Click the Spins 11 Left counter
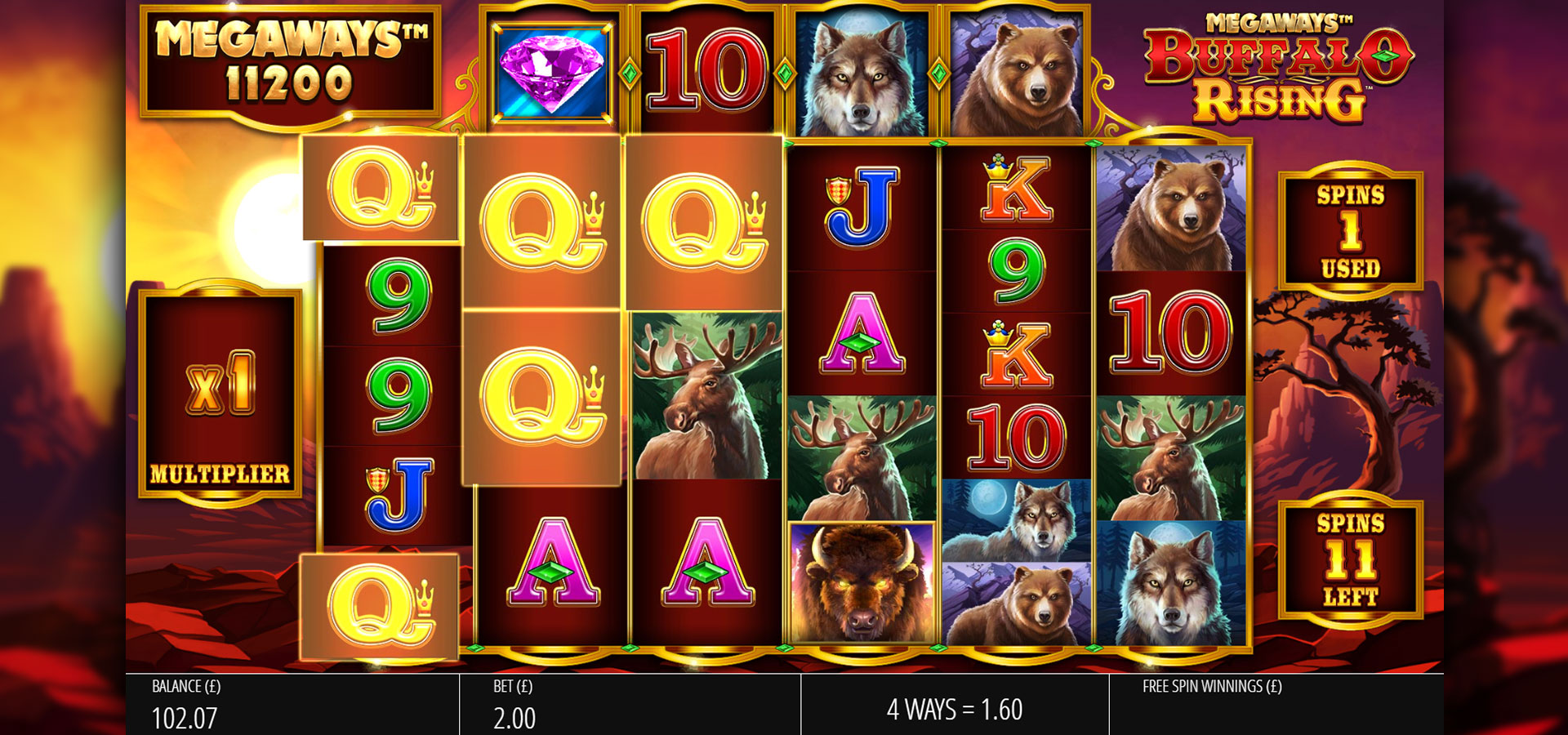This screenshot has height=735, width=1568. 1350,559
